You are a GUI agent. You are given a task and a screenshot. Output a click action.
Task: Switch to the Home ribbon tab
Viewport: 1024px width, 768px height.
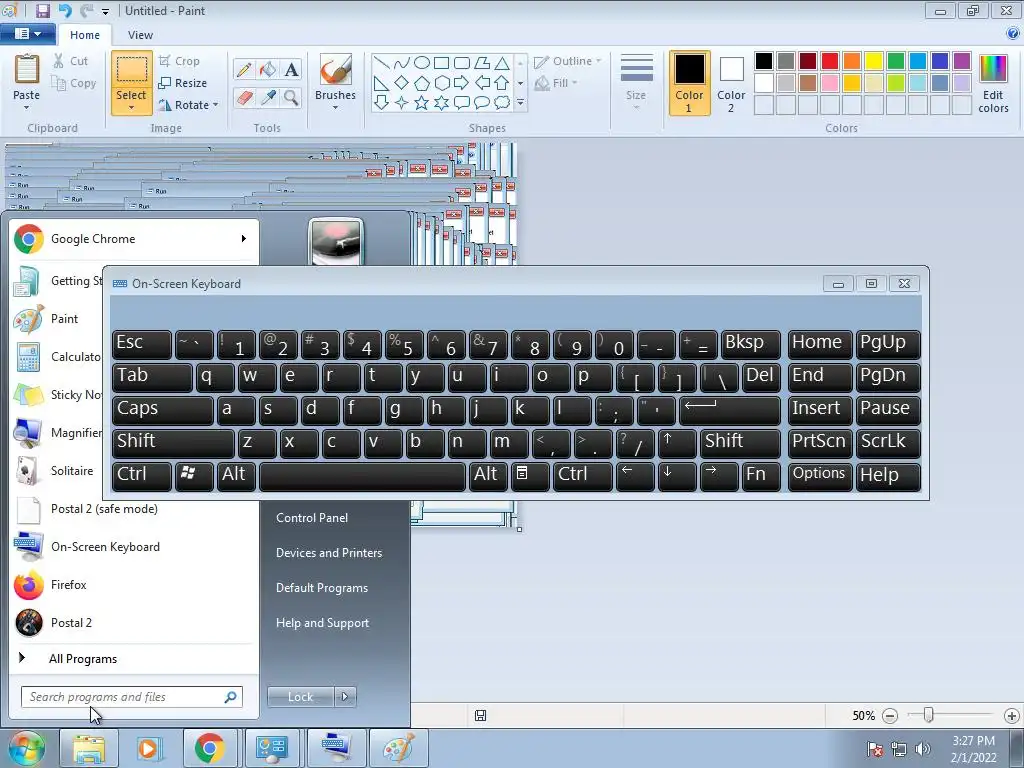[85, 35]
